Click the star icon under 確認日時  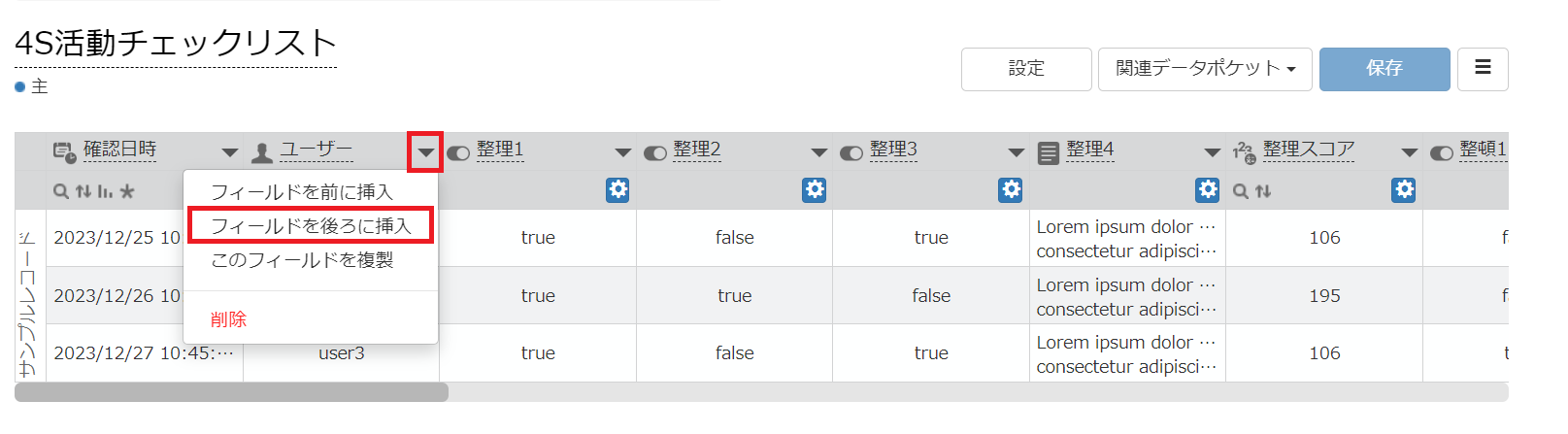[x=127, y=191]
